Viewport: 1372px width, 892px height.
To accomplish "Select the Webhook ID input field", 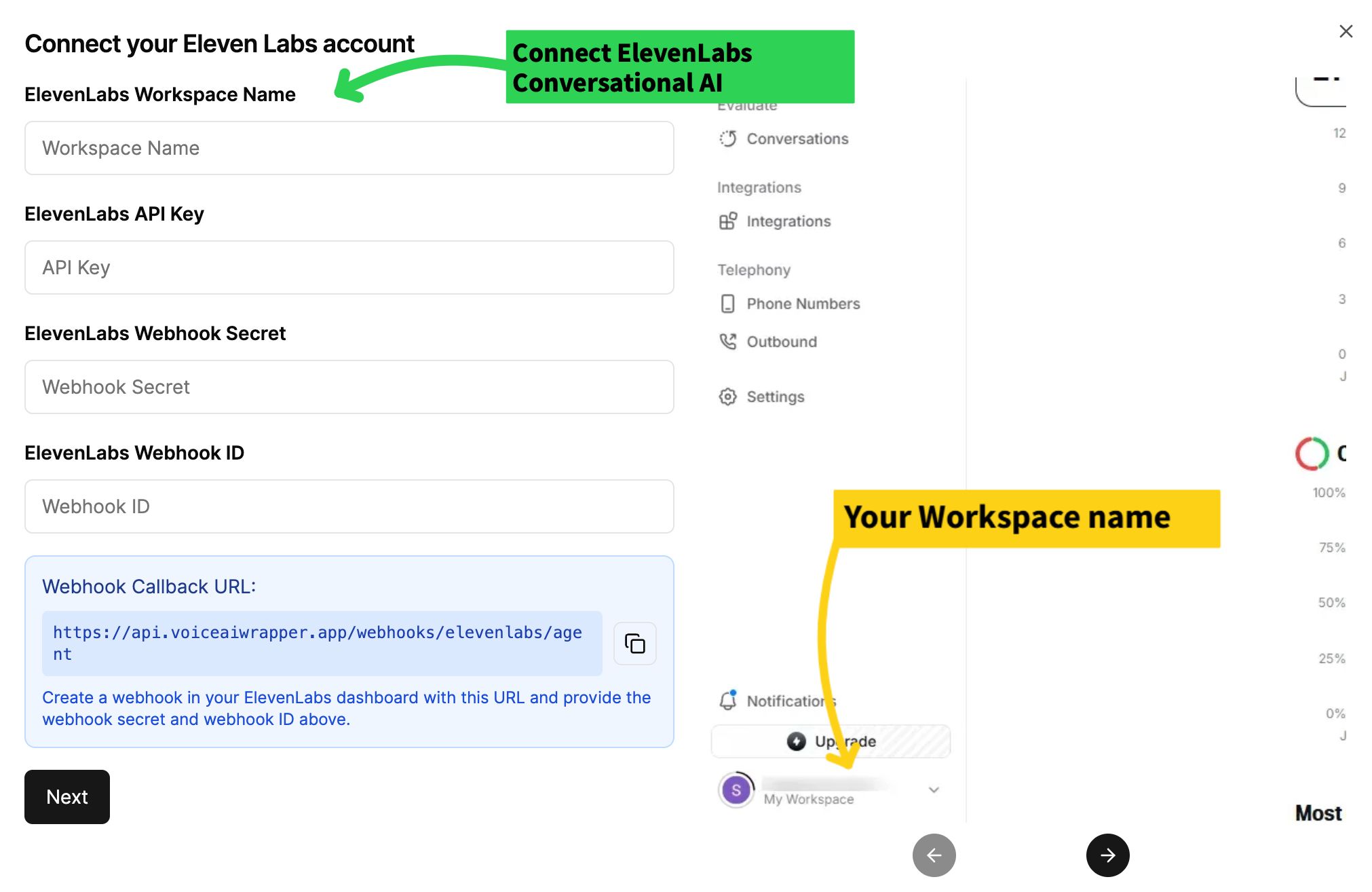I will [x=349, y=506].
